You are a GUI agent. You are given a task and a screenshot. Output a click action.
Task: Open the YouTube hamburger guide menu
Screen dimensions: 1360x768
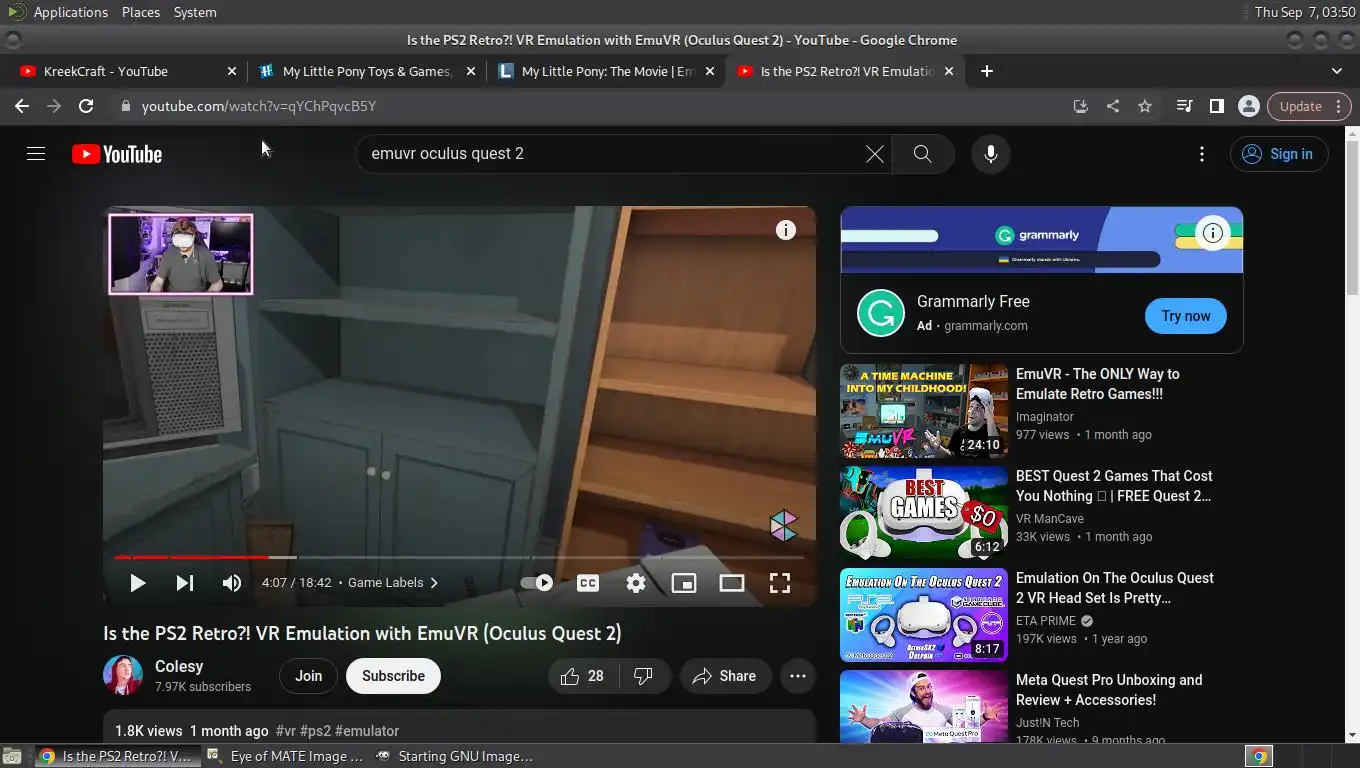(36, 154)
